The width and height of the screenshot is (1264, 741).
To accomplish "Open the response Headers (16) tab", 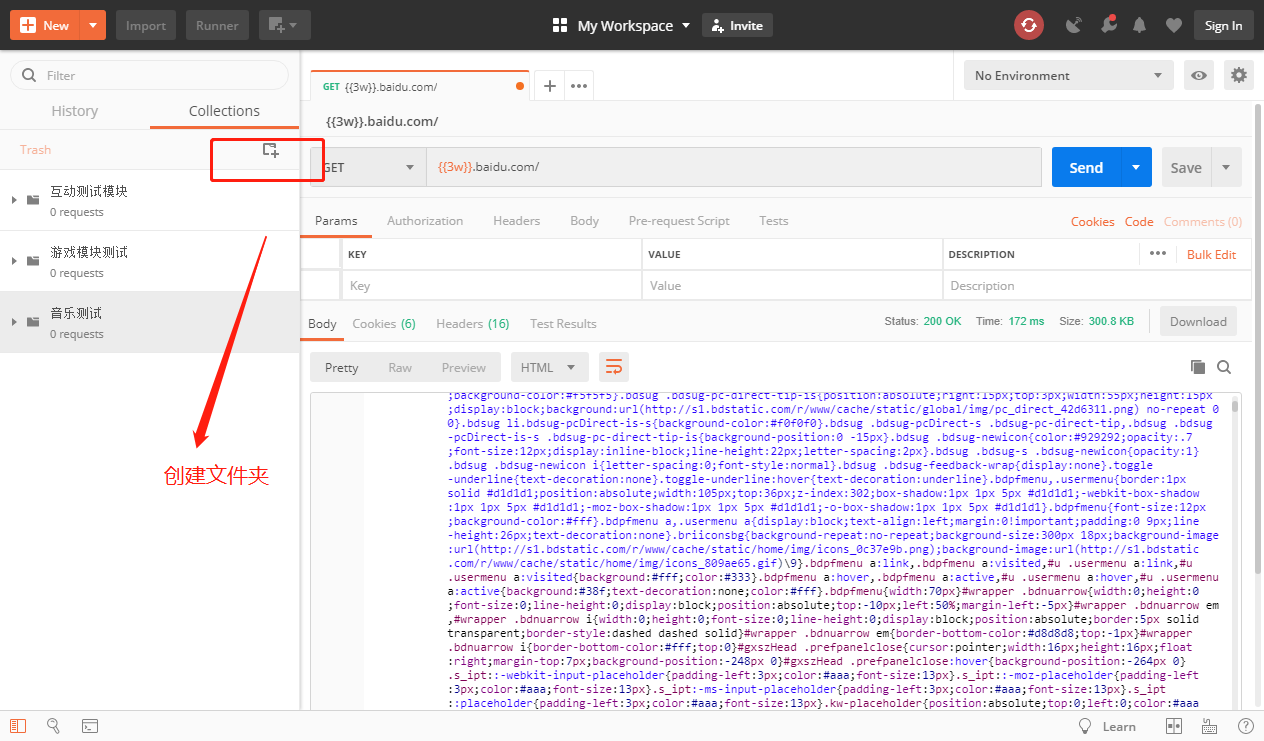I will [473, 323].
